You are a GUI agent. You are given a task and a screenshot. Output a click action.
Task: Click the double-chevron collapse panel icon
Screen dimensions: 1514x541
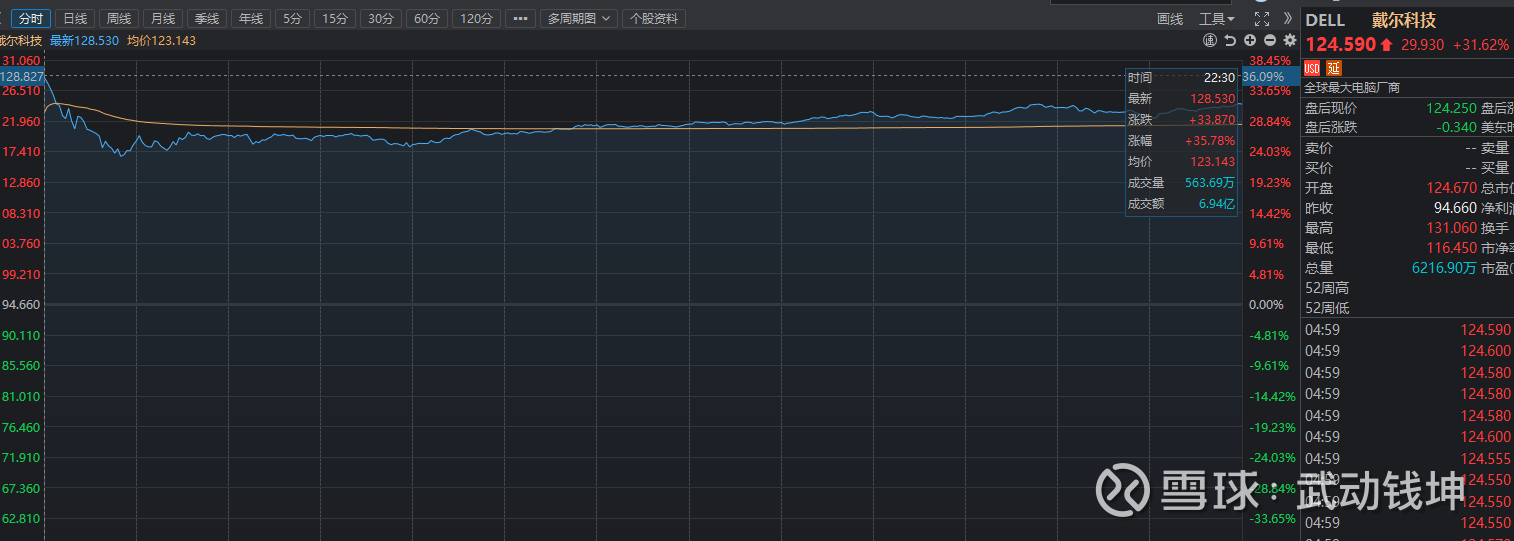coord(1288,19)
